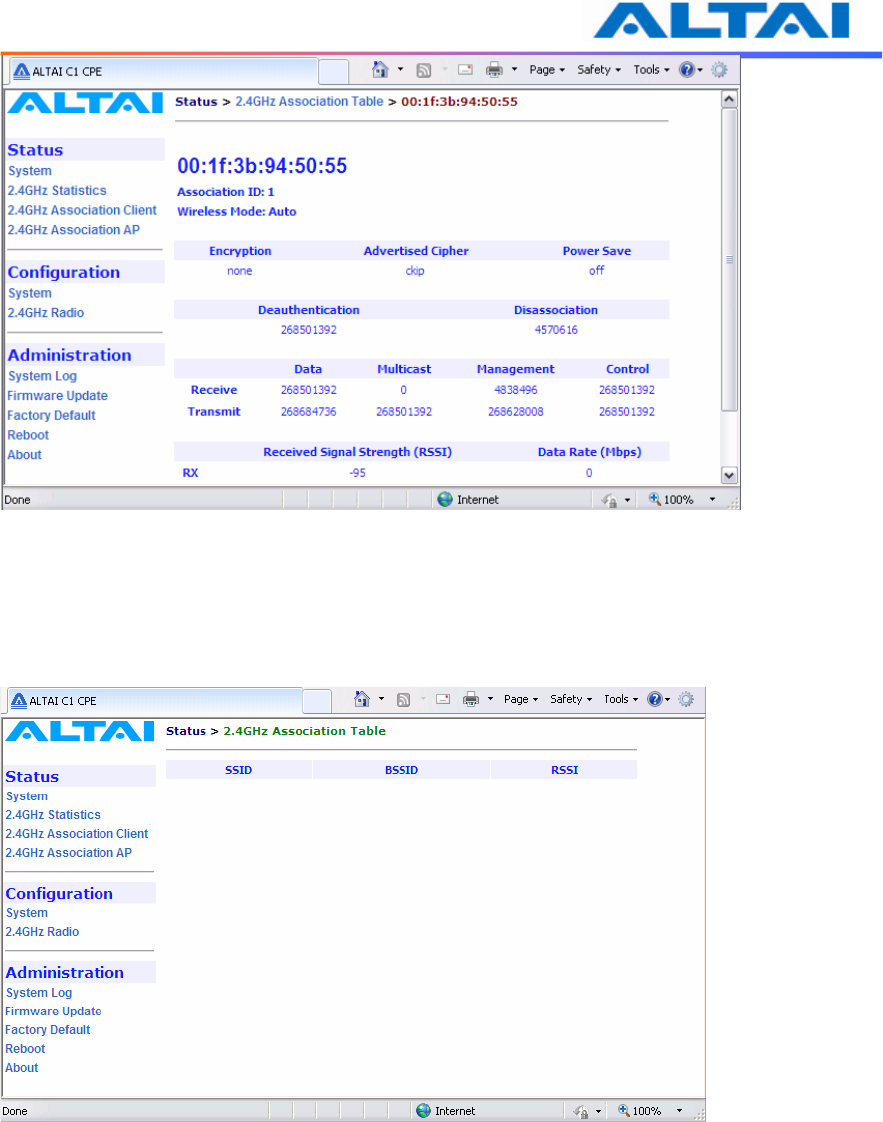Click the Print icon in upper browser toolbar
This screenshot has height=1122, width=883.
(494, 70)
